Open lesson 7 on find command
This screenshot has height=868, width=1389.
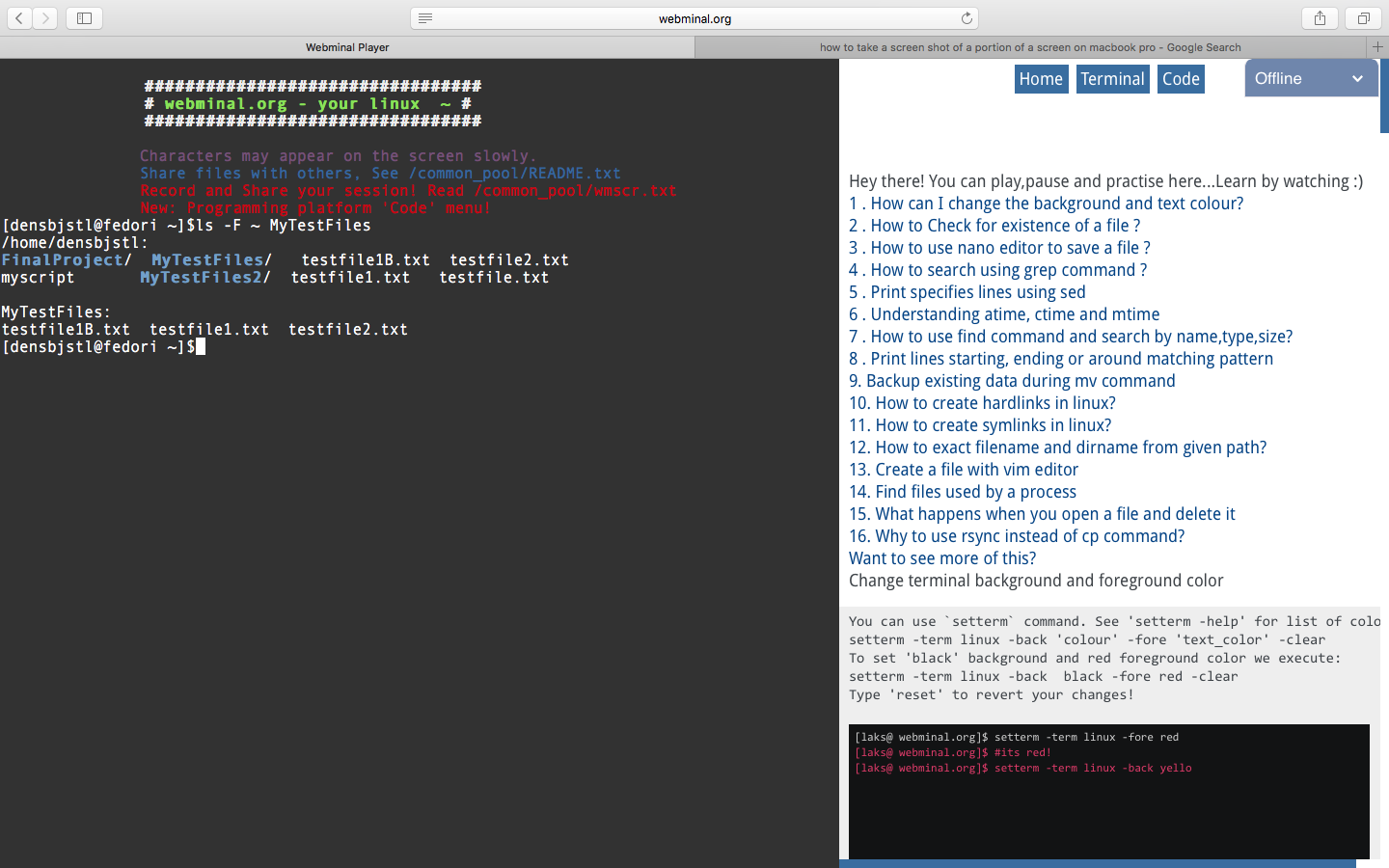click(1071, 337)
